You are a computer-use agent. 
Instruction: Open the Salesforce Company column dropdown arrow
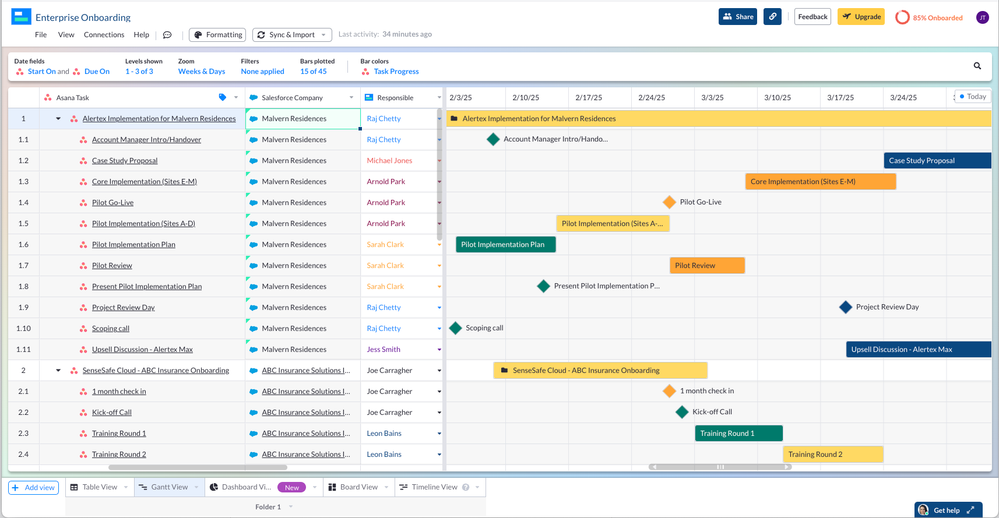pos(351,97)
